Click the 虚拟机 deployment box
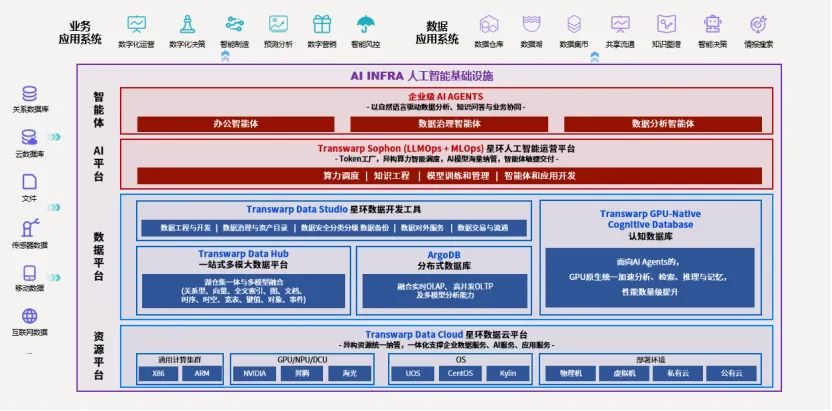This screenshot has height=411, width=832. point(624,373)
